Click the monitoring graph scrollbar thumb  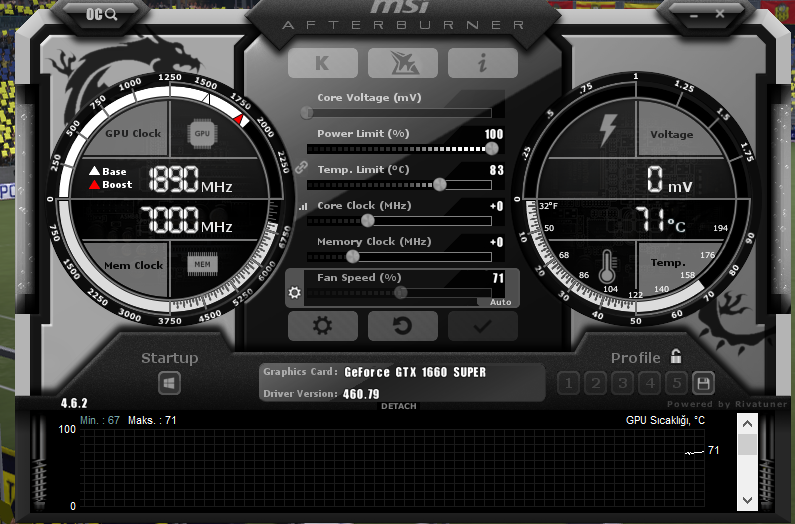coord(747,444)
